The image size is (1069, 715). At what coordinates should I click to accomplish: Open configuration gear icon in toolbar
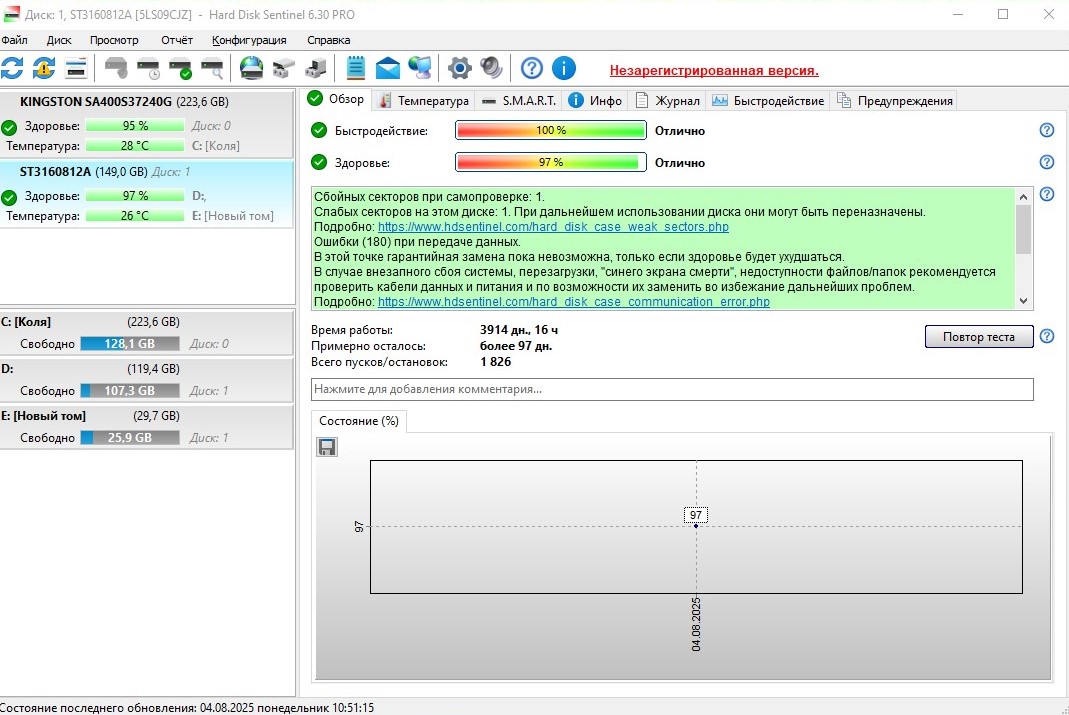pos(460,68)
